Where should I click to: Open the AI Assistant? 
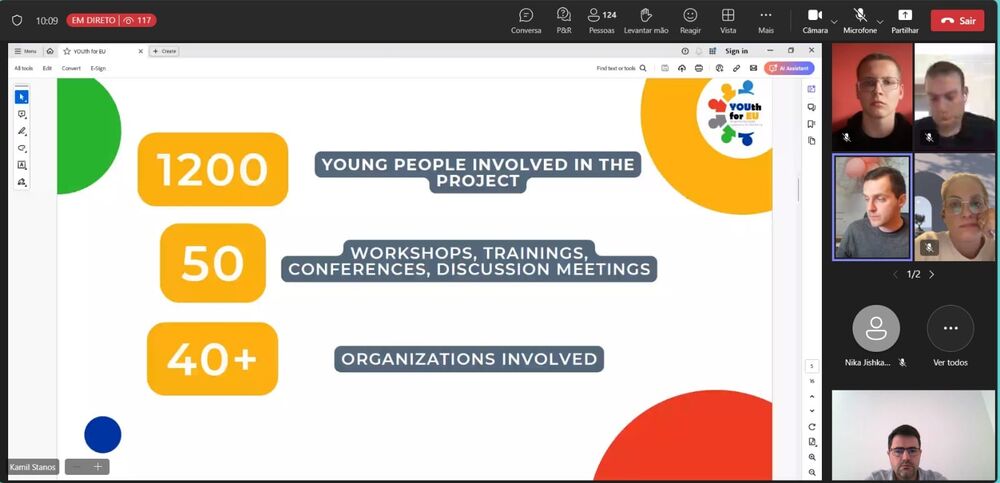point(790,68)
